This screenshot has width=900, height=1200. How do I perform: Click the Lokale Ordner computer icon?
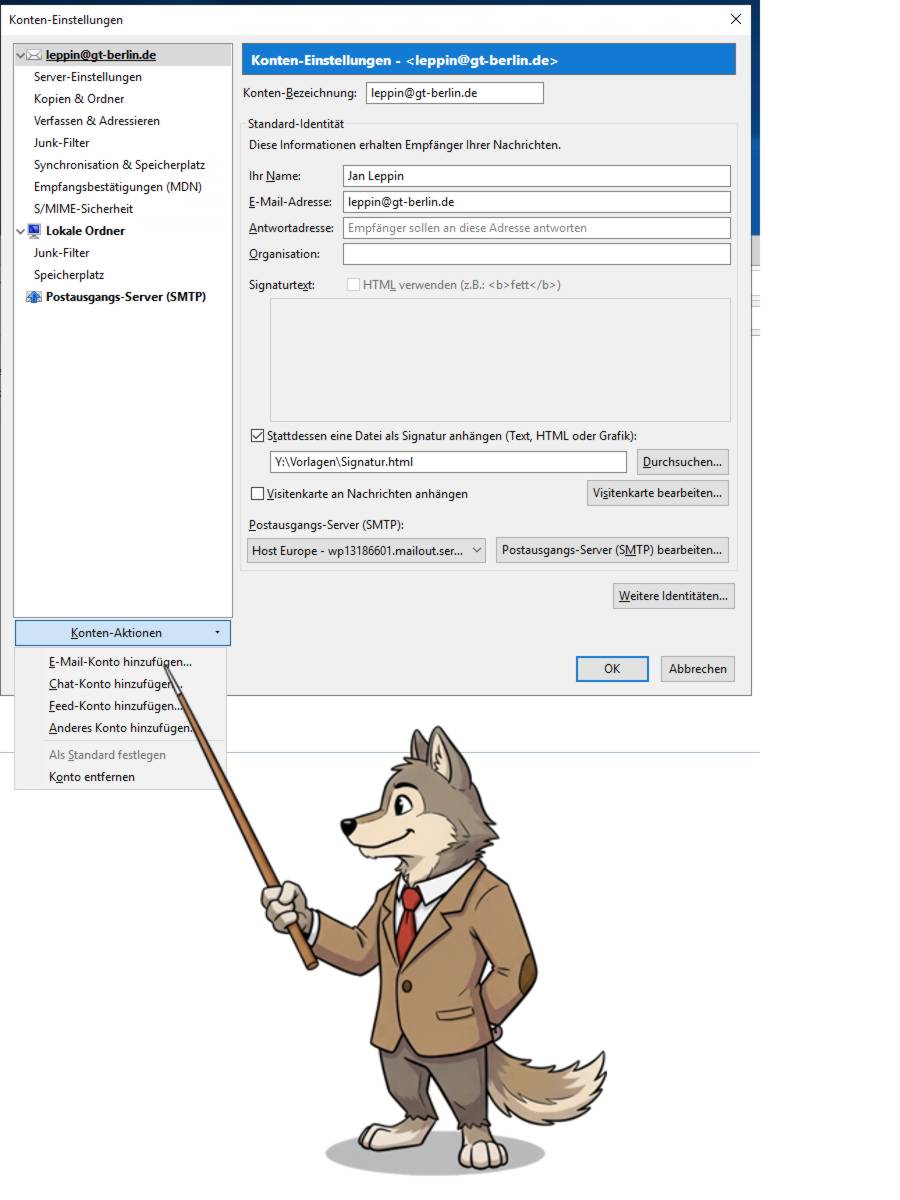click(x=35, y=231)
